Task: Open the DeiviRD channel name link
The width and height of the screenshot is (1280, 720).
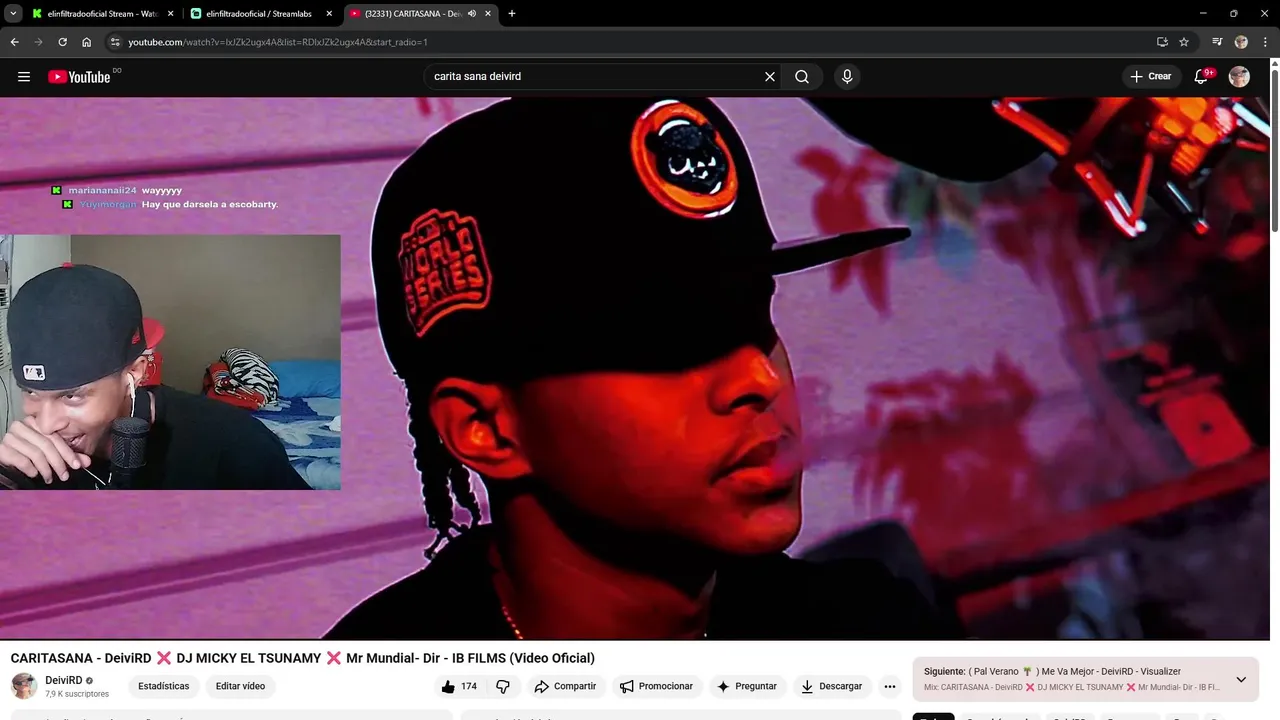Action: click(x=64, y=680)
